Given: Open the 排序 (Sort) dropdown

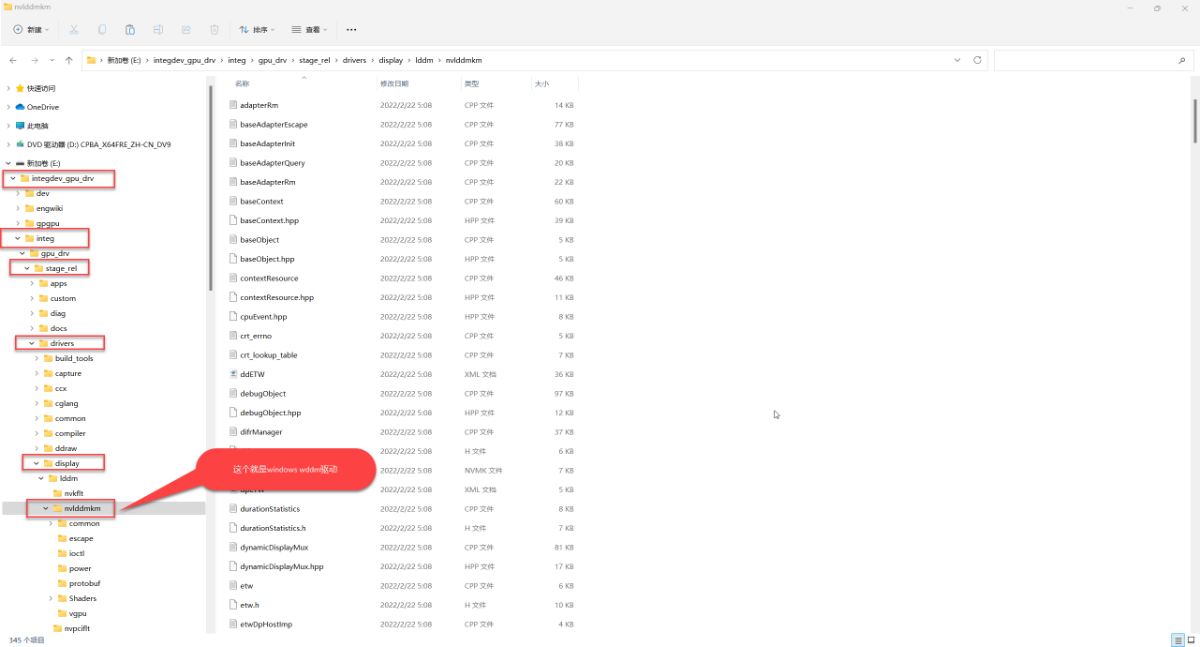Looking at the screenshot, I should [257, 30].
